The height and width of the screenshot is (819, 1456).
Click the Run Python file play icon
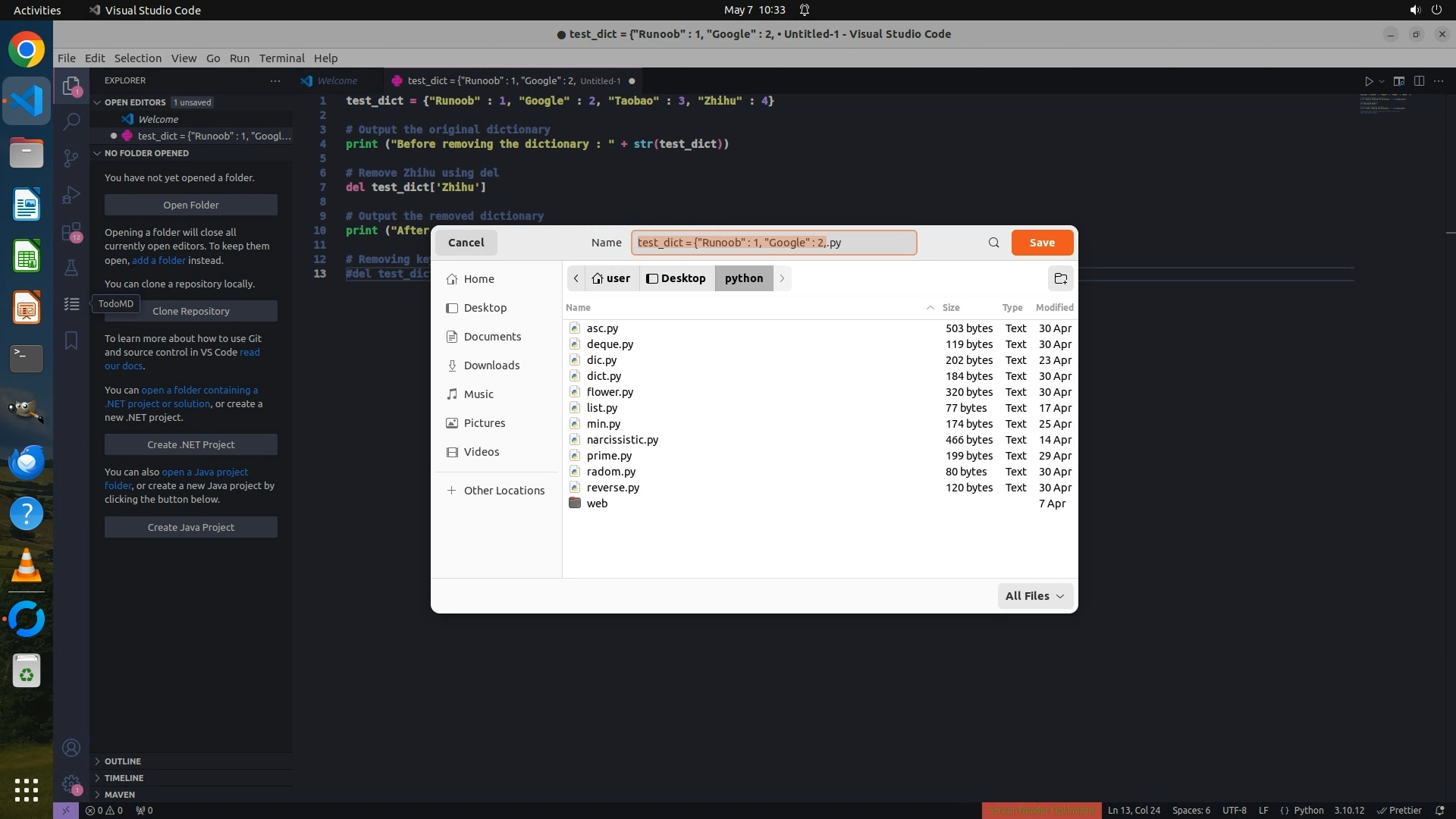tap(1369, 81)
